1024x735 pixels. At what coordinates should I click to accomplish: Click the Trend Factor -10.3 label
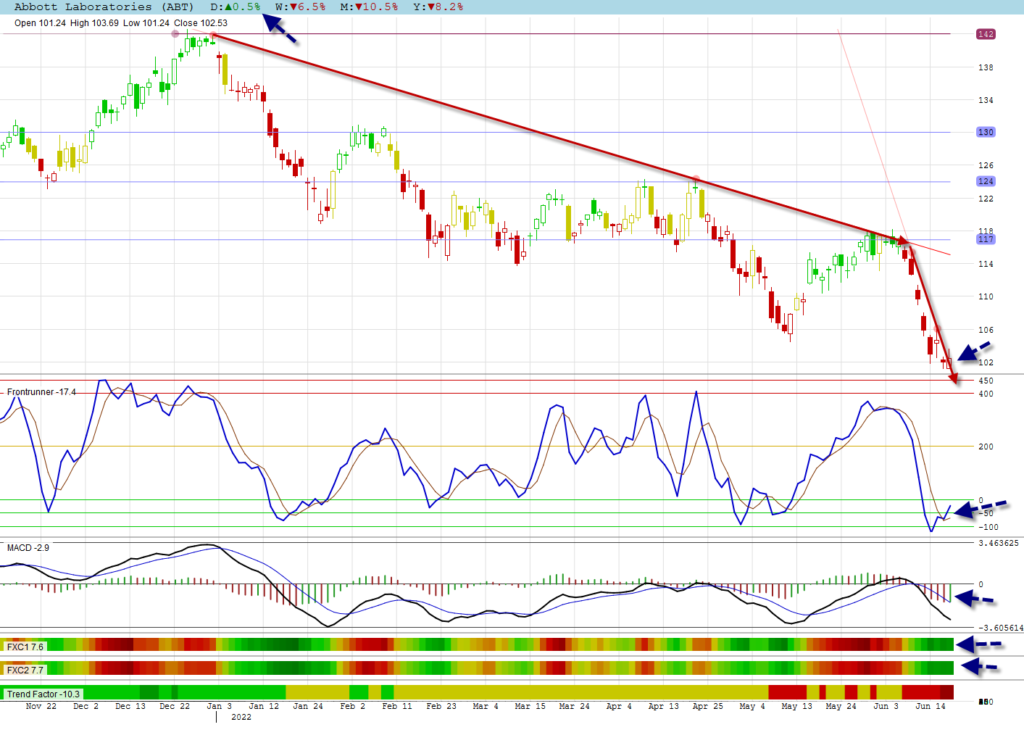click(43, 694)
